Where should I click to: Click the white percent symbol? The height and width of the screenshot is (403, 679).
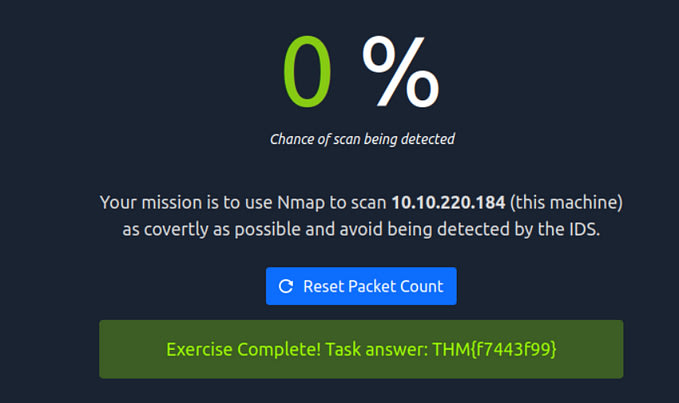399,73
